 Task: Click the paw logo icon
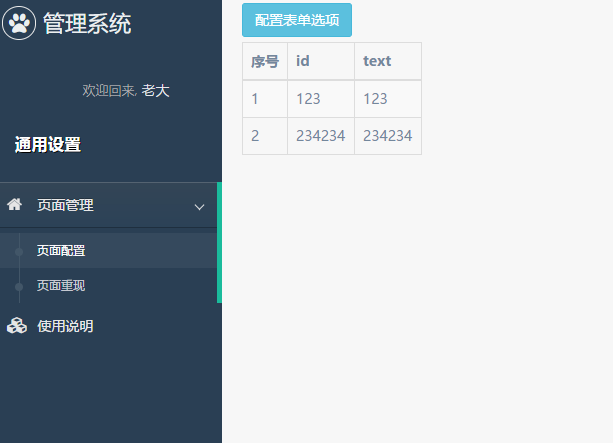point(19,23)
